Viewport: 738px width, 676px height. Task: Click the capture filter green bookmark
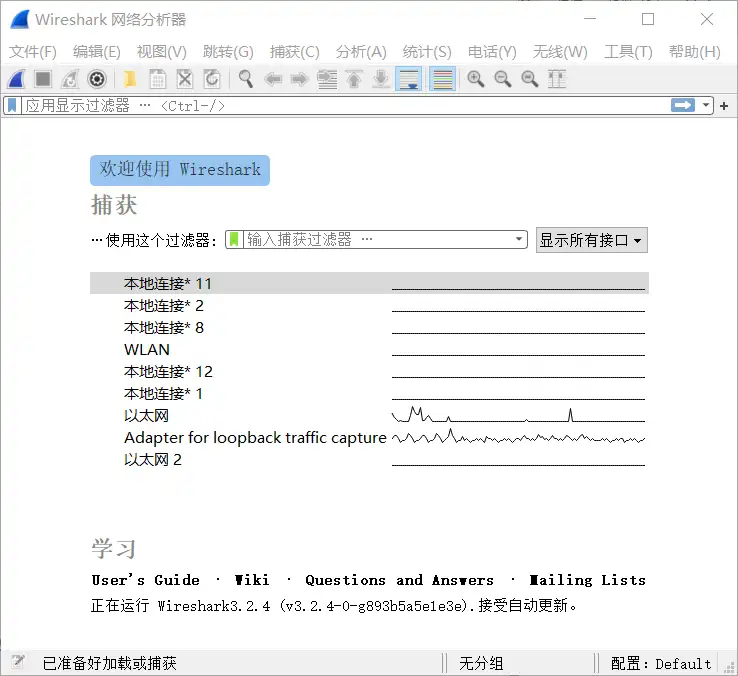[x=235, y=240]
